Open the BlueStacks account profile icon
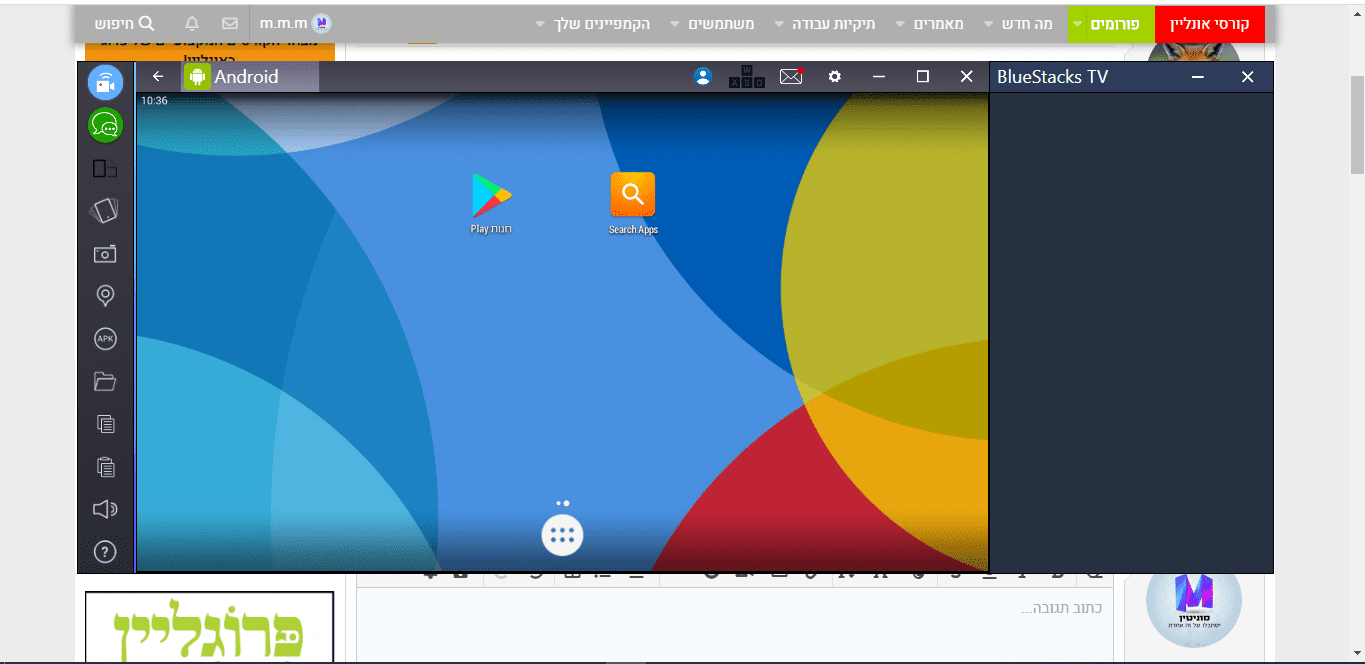 pyautogui.click(x=703, y=77)
